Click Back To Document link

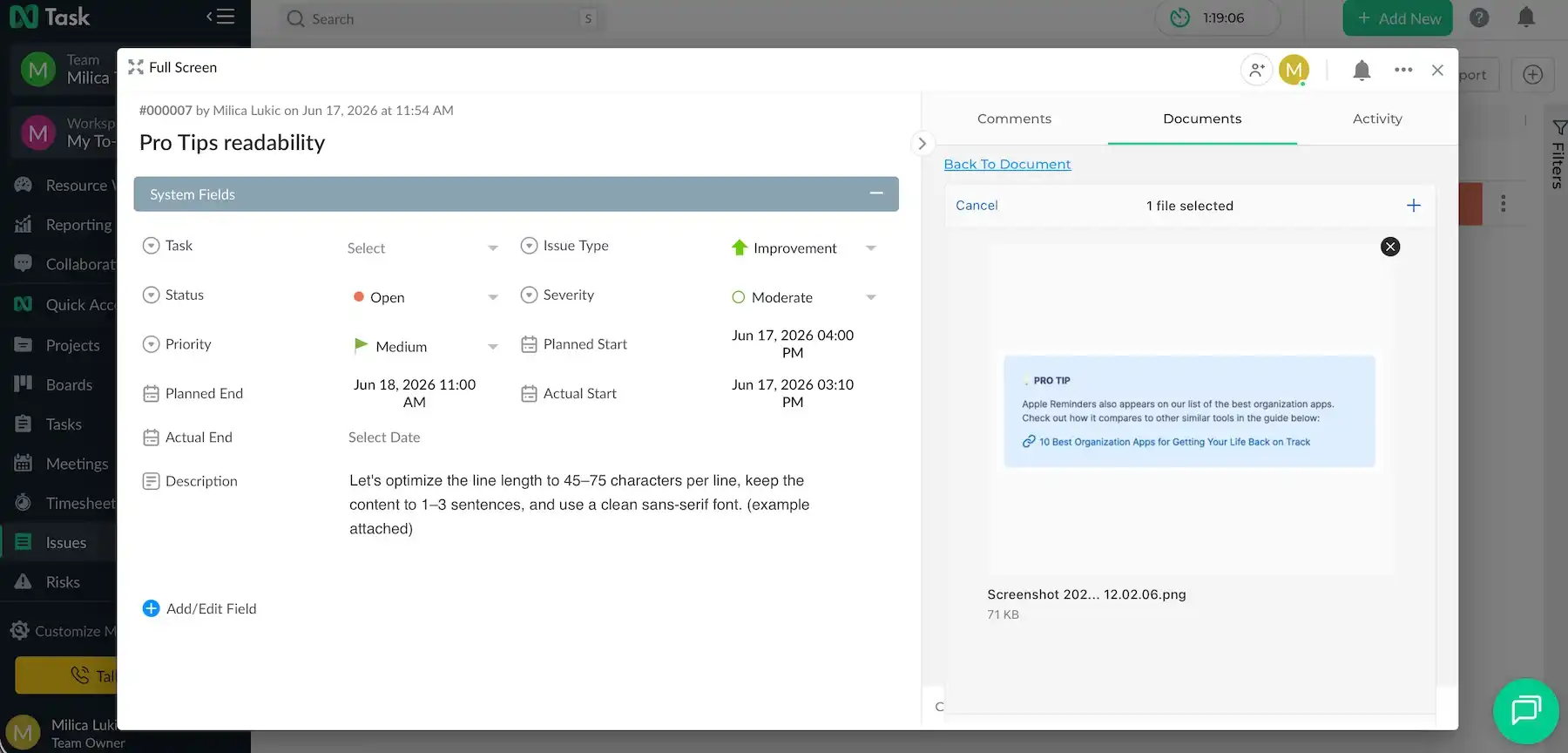click(1007, 164)
